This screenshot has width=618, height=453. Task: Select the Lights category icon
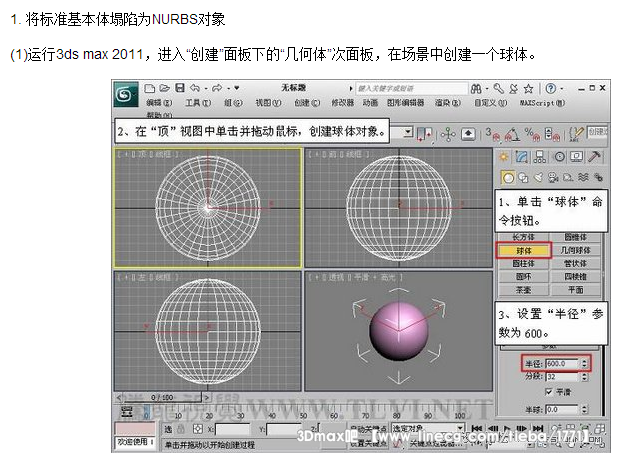(538, 178)
